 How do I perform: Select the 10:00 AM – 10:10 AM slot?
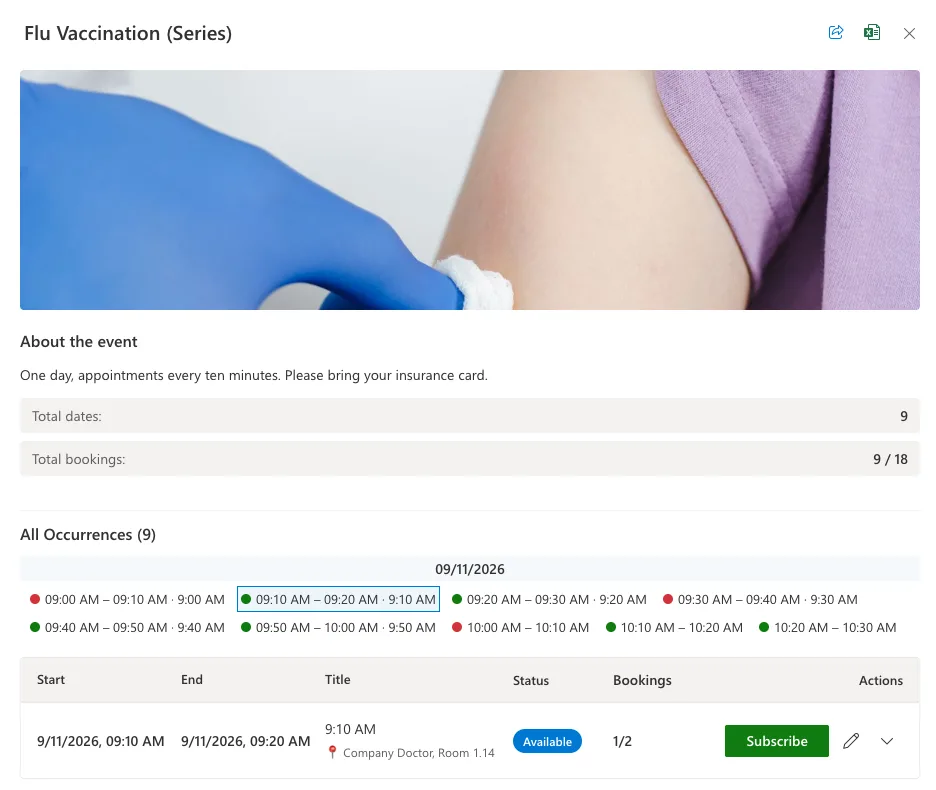[x=521, y=628]
